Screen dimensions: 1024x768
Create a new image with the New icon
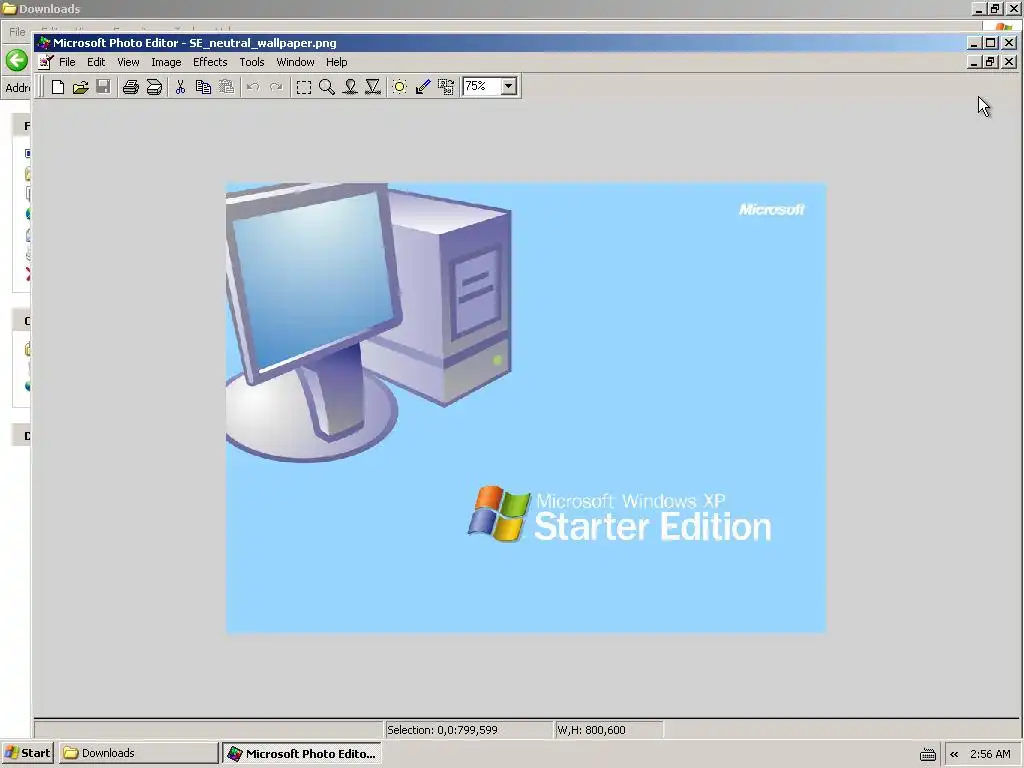tap(57, 87)
